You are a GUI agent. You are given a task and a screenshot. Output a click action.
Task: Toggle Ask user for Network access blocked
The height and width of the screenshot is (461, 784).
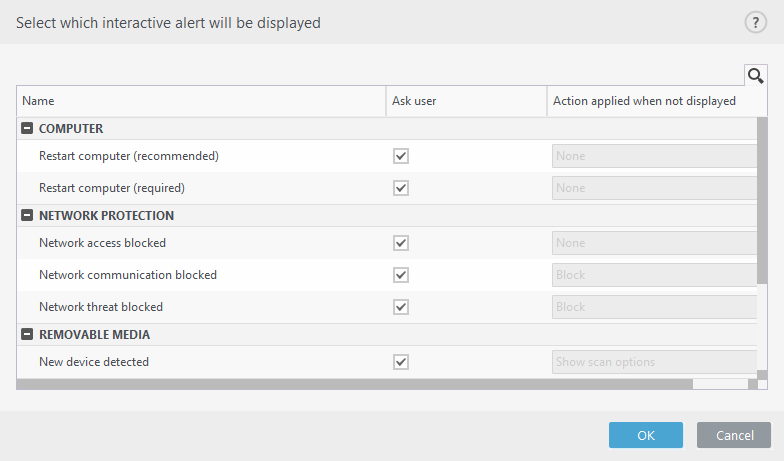click(x=400, y=243)
